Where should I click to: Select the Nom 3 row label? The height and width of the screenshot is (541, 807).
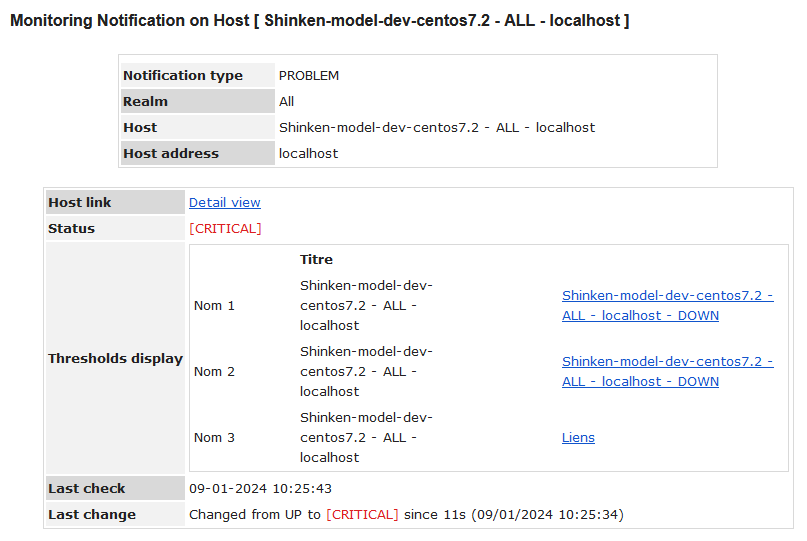click(x=214, y=438)
